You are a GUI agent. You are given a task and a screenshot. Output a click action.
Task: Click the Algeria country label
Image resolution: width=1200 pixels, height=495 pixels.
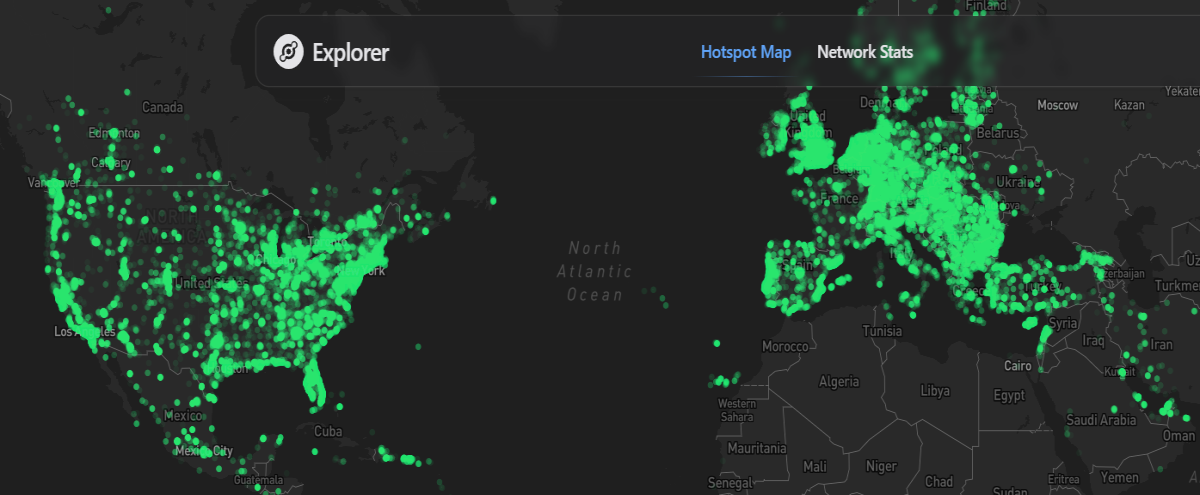click(839, 382)
